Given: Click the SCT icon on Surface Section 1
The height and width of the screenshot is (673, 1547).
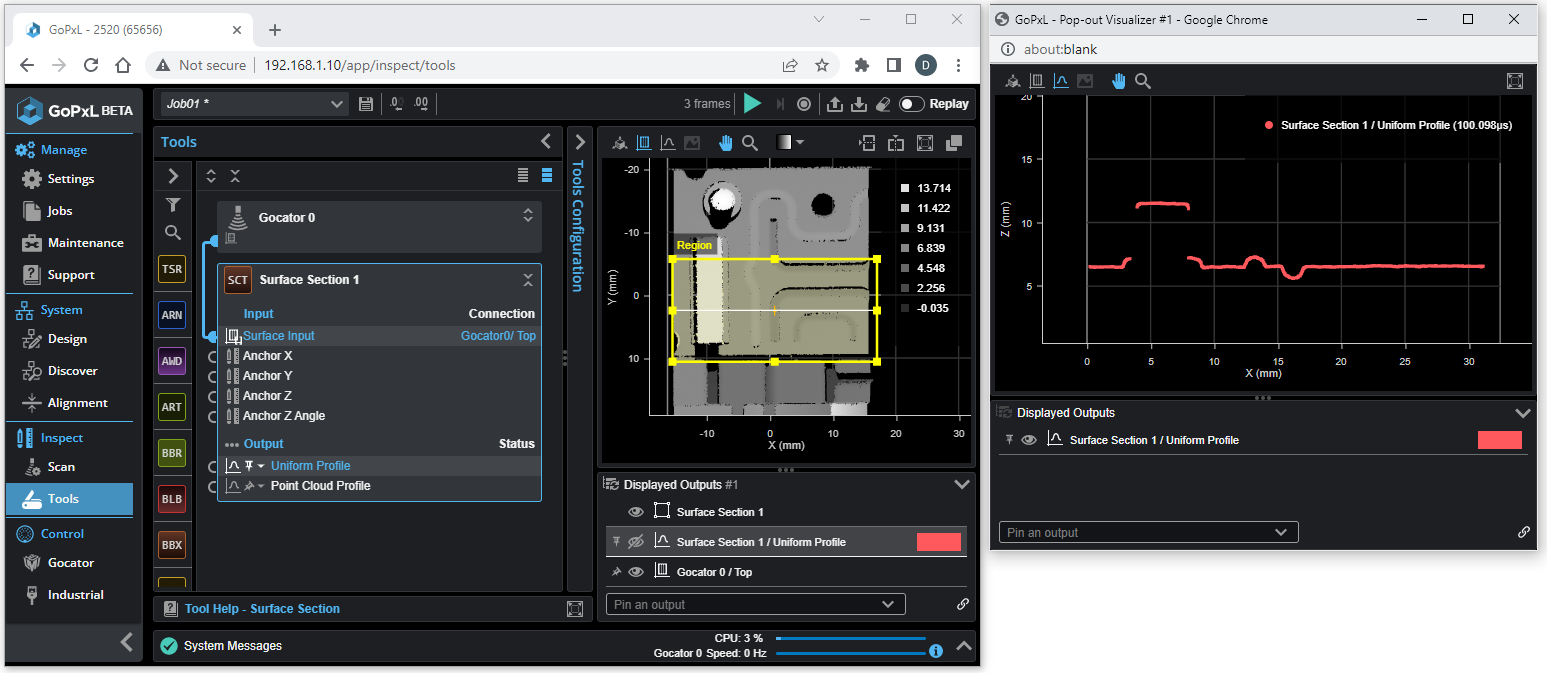Looking at the screenshot, I should coord(237,279).
